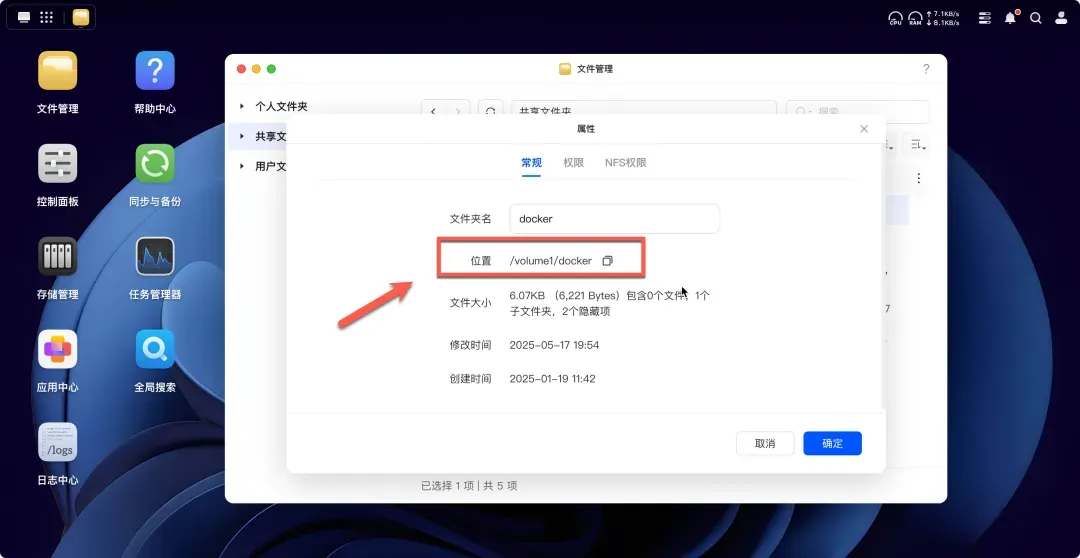Screen dimensions: 1080x558
Task: Expand the 个人文件夹 tree arrow
Action: 242,107
